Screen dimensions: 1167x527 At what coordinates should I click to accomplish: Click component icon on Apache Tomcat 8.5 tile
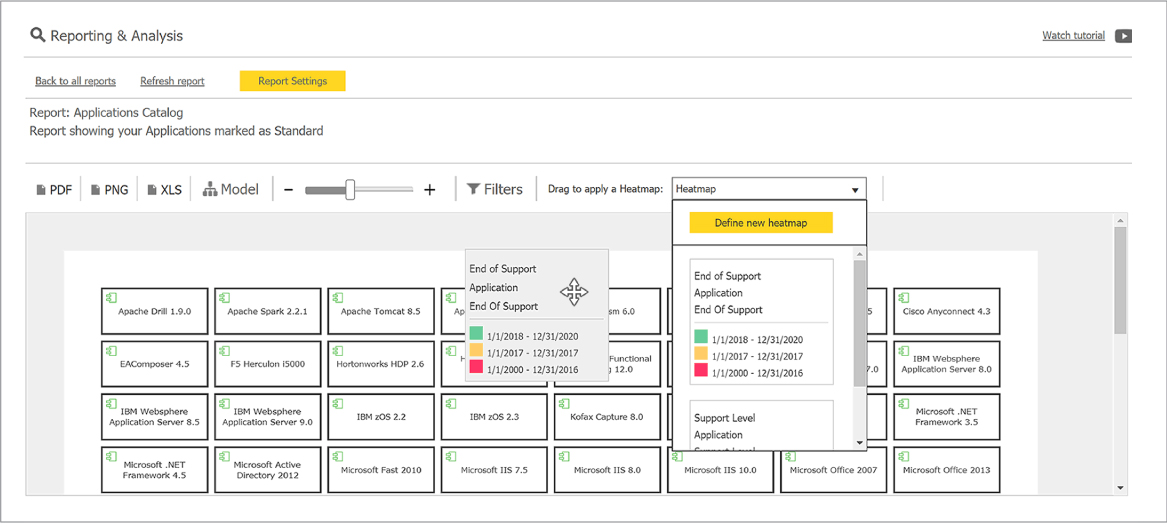(336, 297)
